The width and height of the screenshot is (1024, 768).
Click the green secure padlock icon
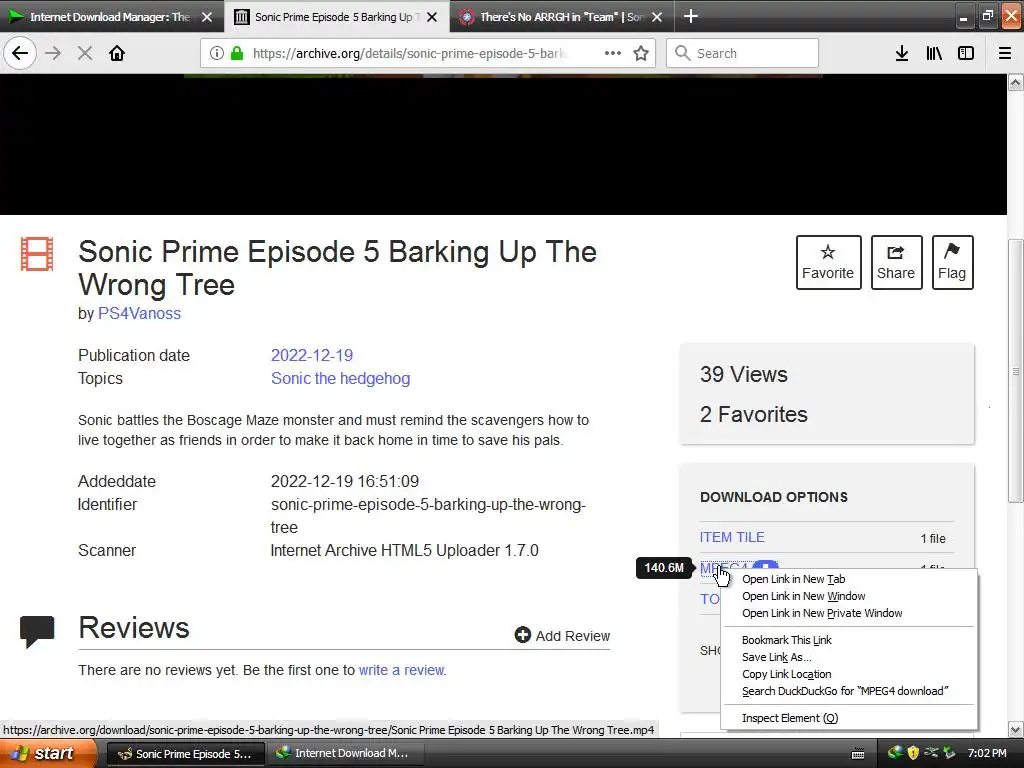click(236, 54)
